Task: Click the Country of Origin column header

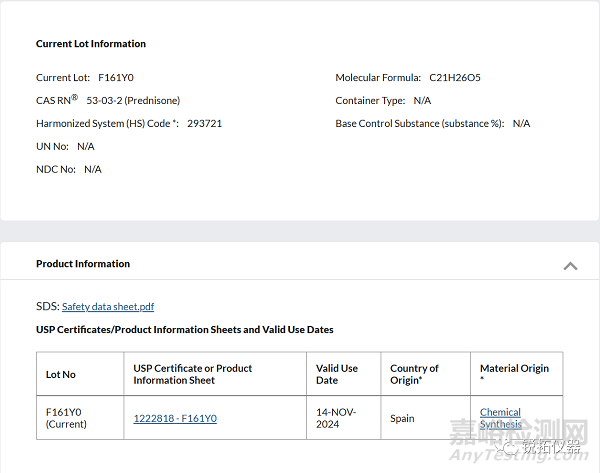Action: pos(414,374)
